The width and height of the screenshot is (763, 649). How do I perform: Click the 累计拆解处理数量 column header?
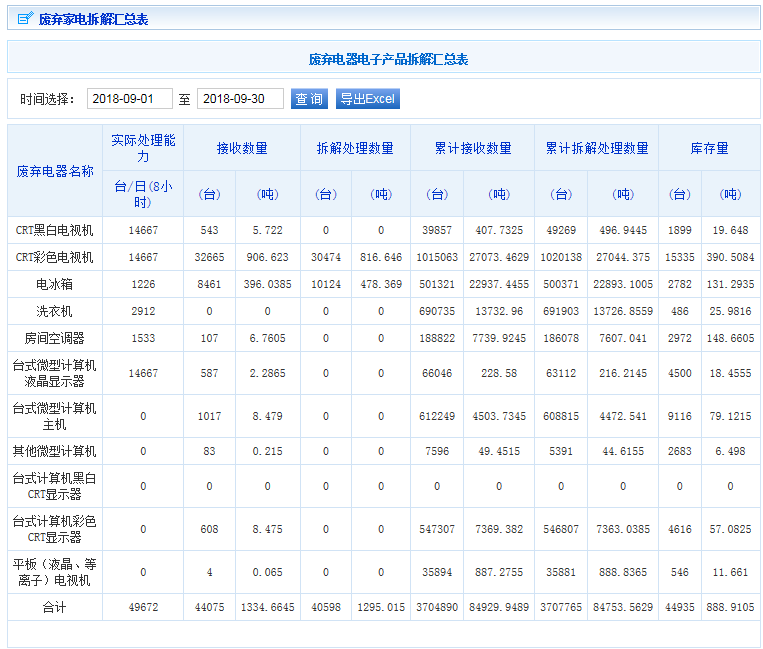point(597,148)
